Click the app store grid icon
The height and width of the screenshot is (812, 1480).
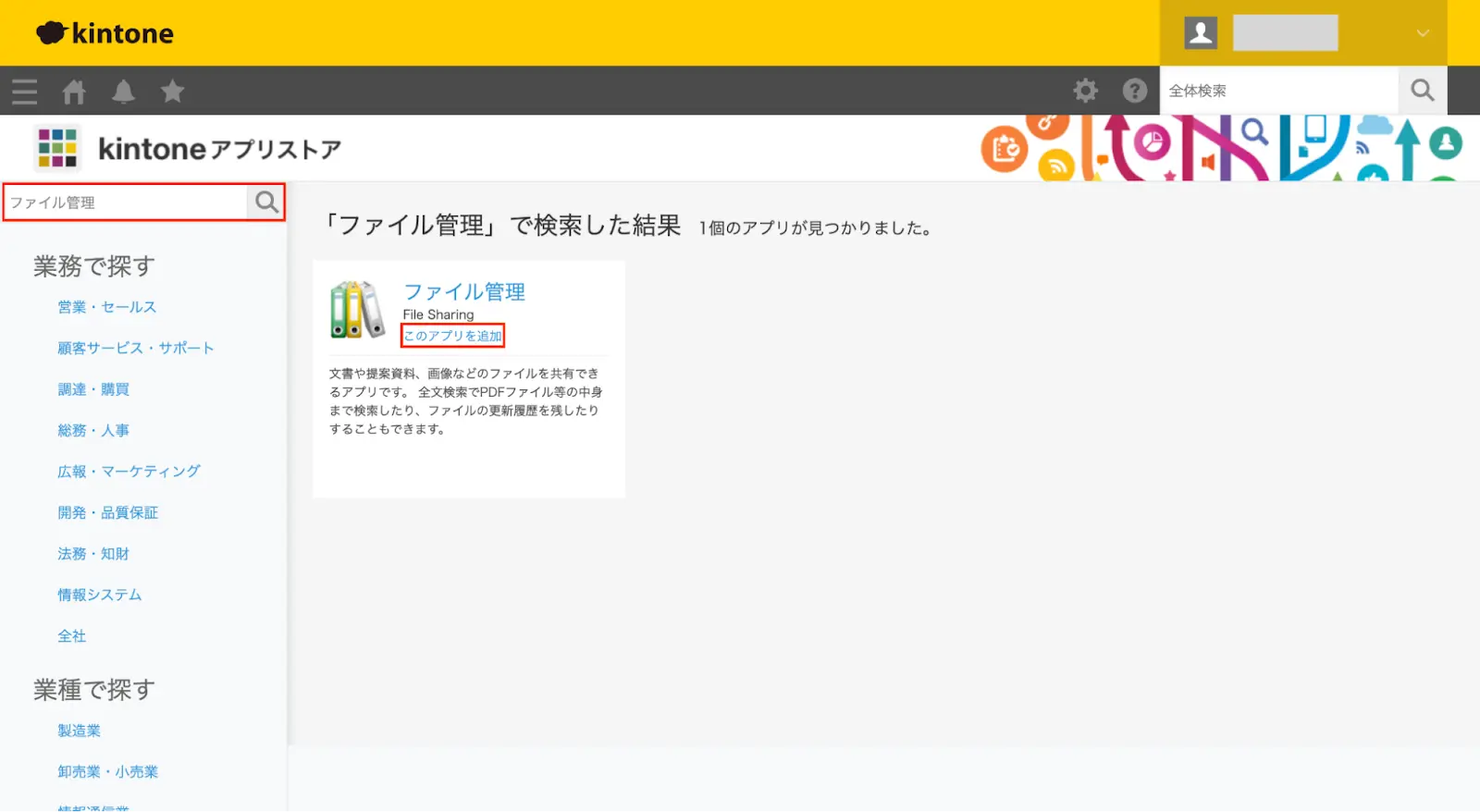click(x=57, y=148)
